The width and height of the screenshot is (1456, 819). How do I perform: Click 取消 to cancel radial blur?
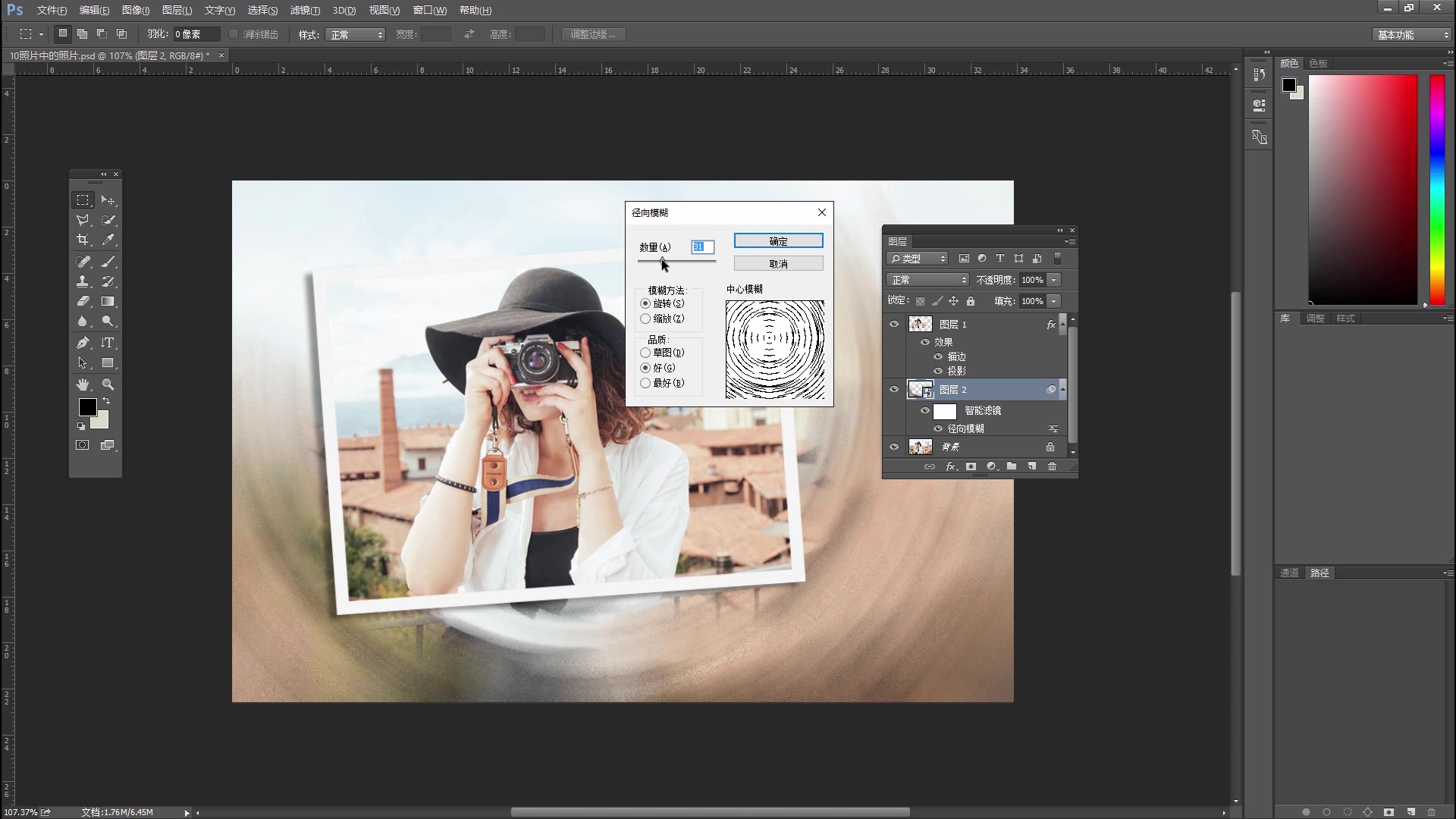coord(778,264)
